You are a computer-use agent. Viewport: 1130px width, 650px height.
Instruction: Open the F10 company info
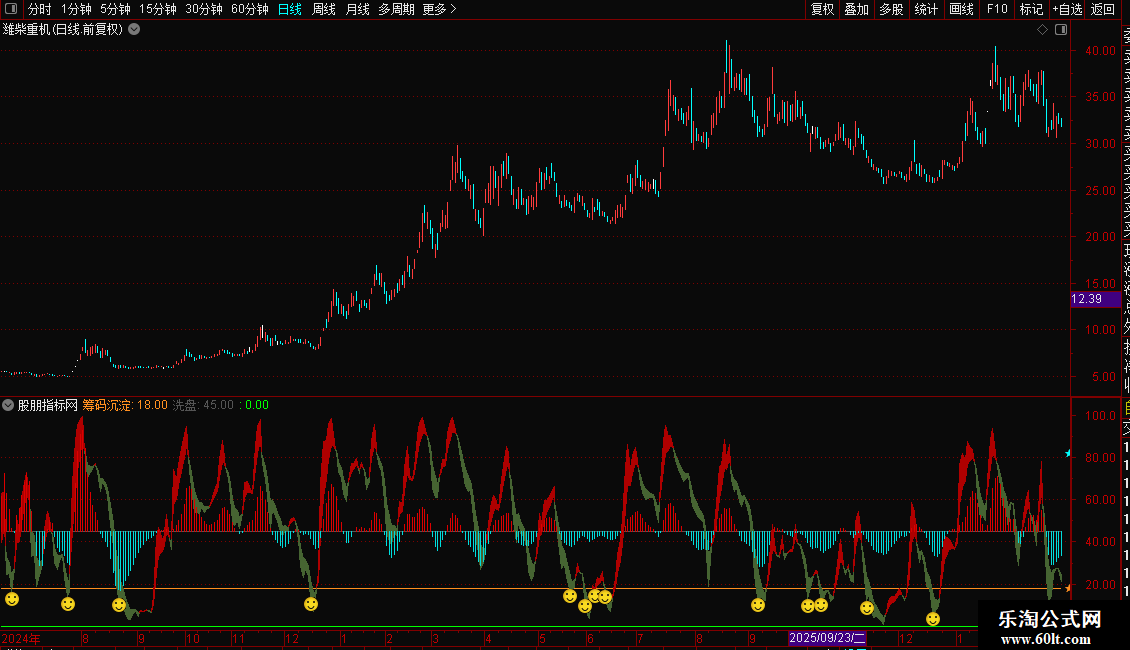(x=997, y=9)
